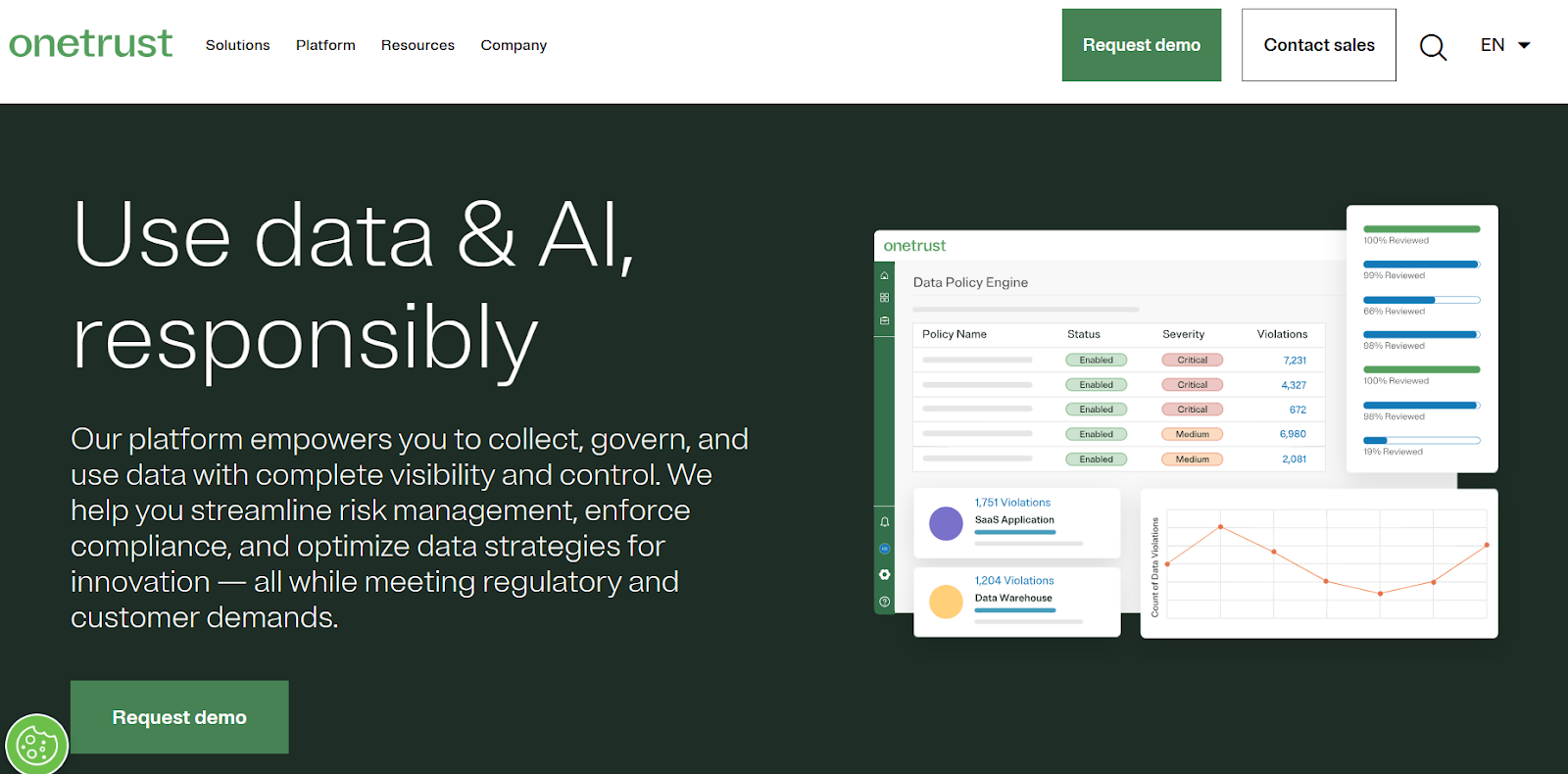
Task: Open the Resources menu
Action: pyautogui.click(x=417, y=45)
